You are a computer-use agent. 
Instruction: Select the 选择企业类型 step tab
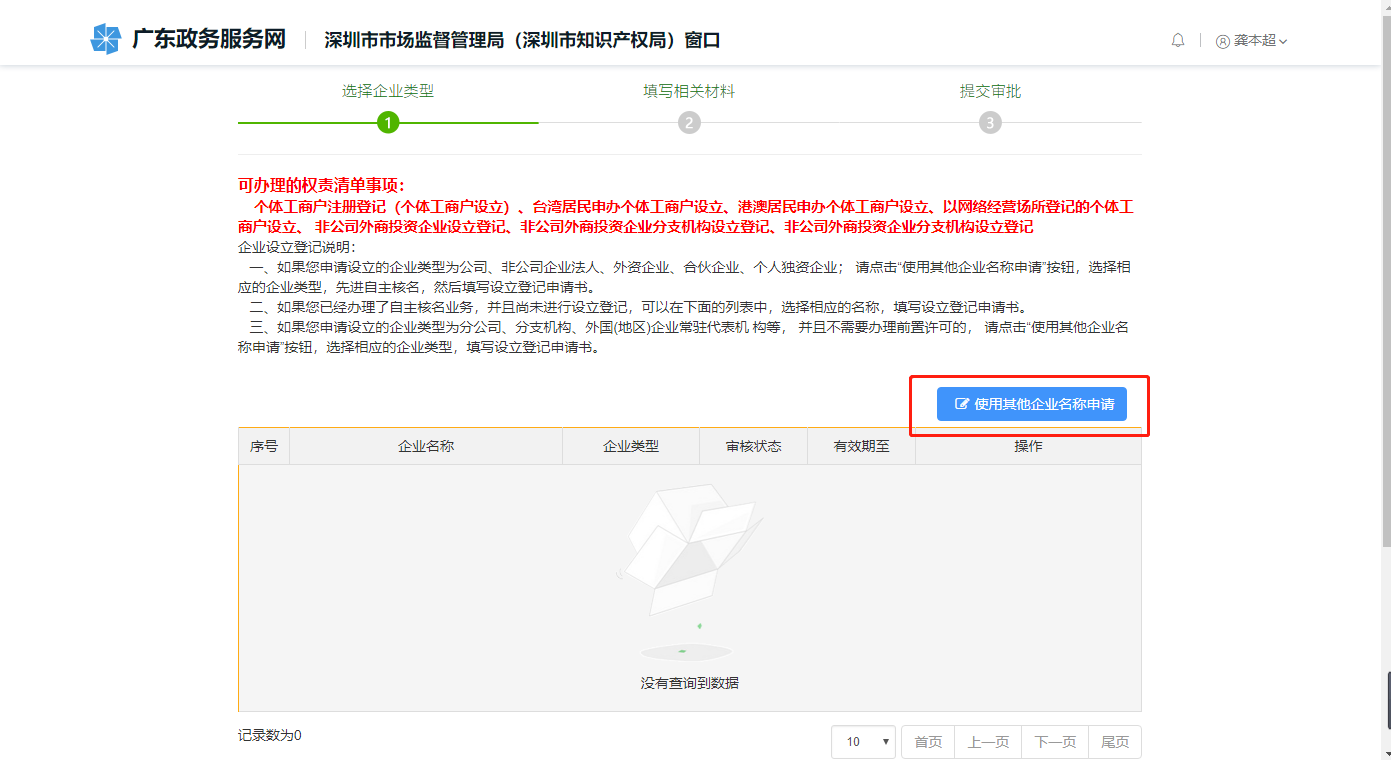tap(389, 90)
